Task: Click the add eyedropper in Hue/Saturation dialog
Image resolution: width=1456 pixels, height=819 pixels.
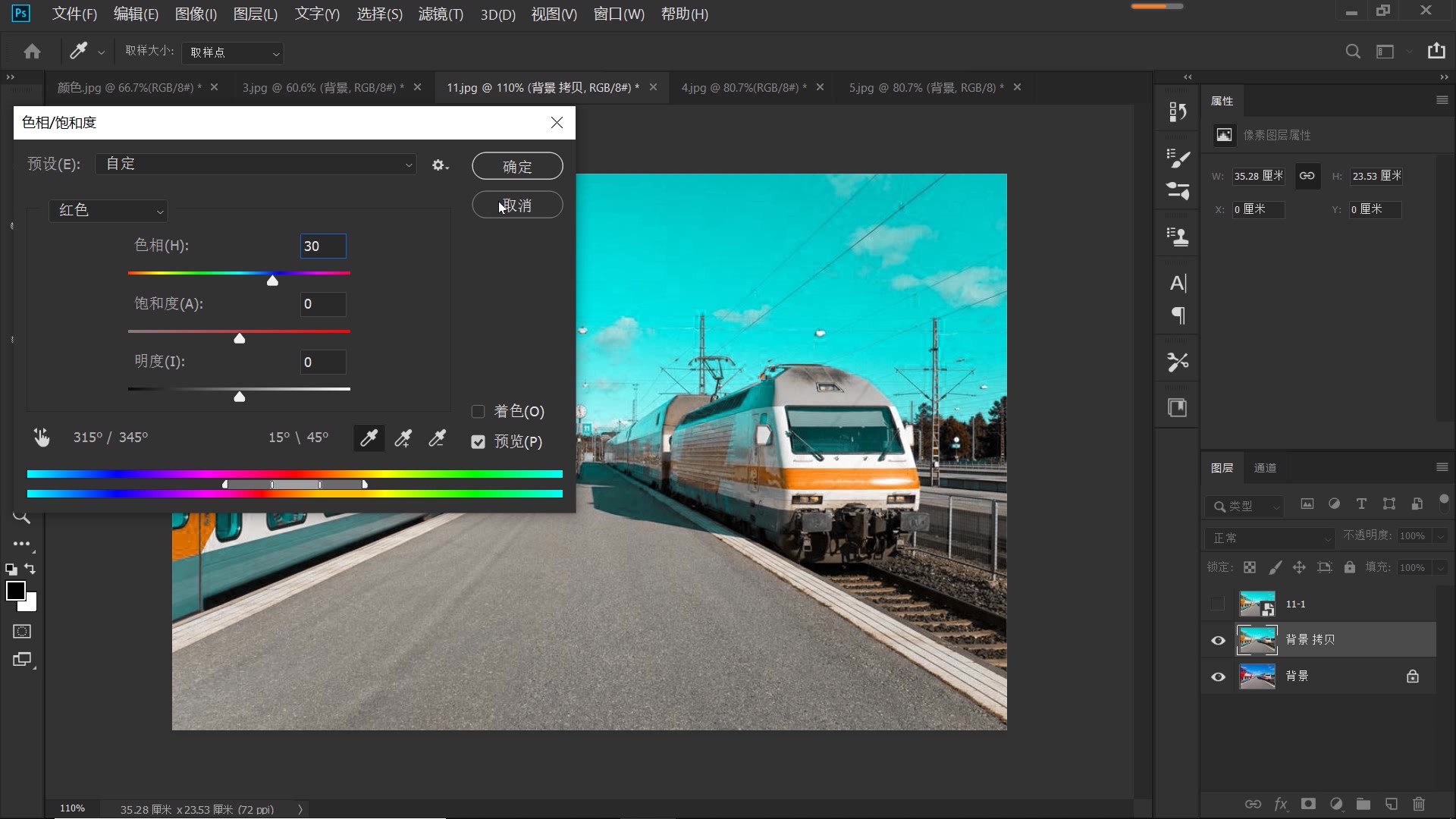Action: [403, 438]
